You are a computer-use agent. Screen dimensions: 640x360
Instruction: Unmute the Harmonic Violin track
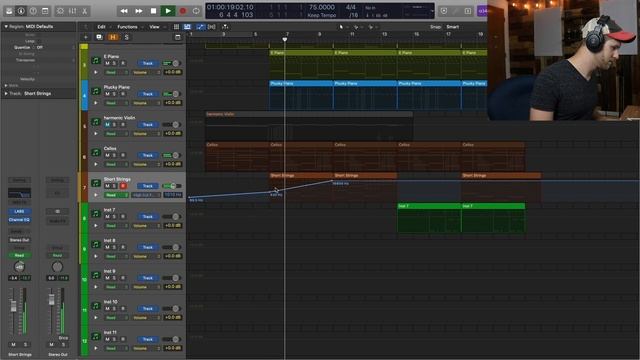(x=107, y=124)
